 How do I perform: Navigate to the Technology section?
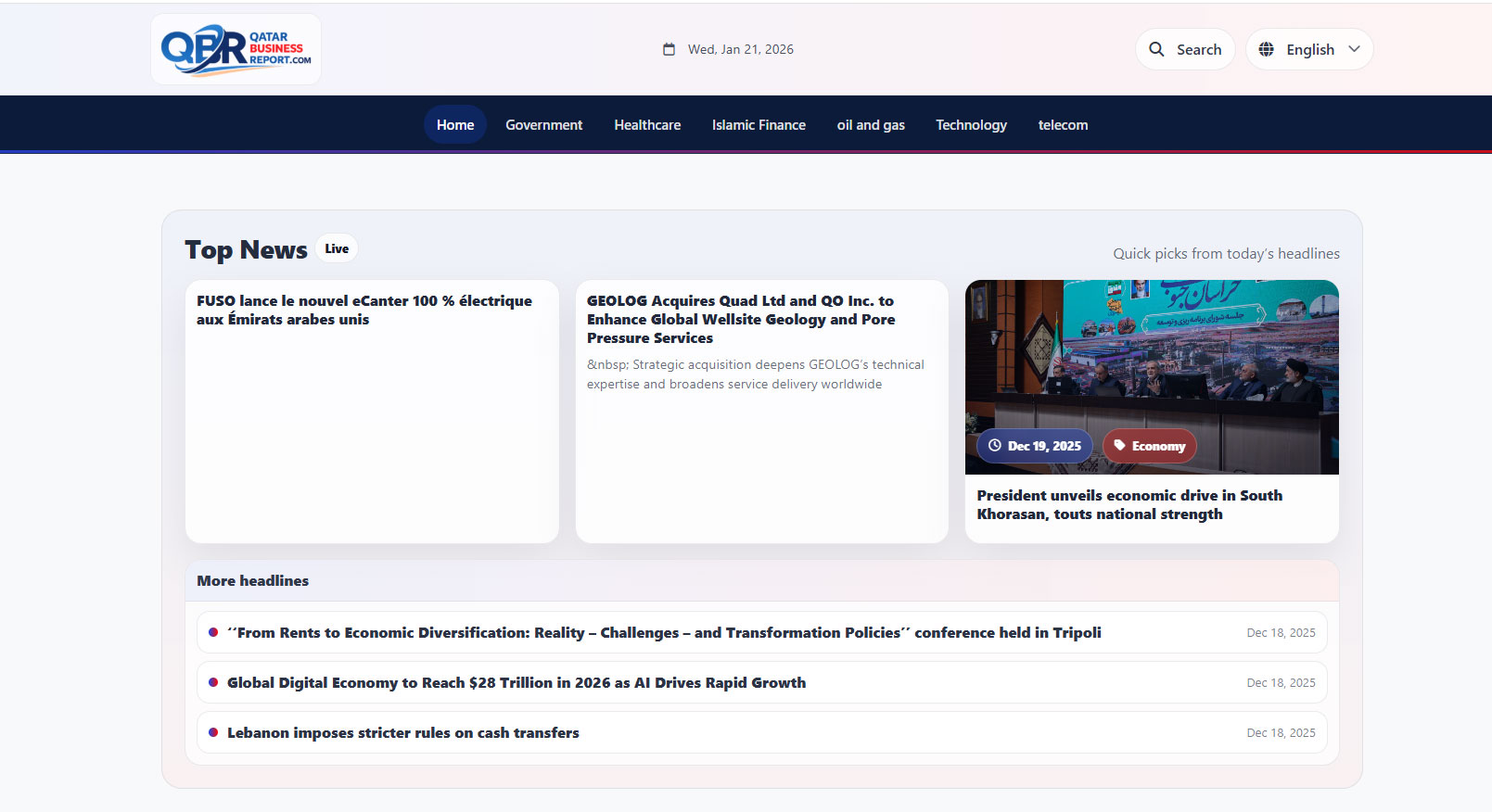(x=971, y=125)
